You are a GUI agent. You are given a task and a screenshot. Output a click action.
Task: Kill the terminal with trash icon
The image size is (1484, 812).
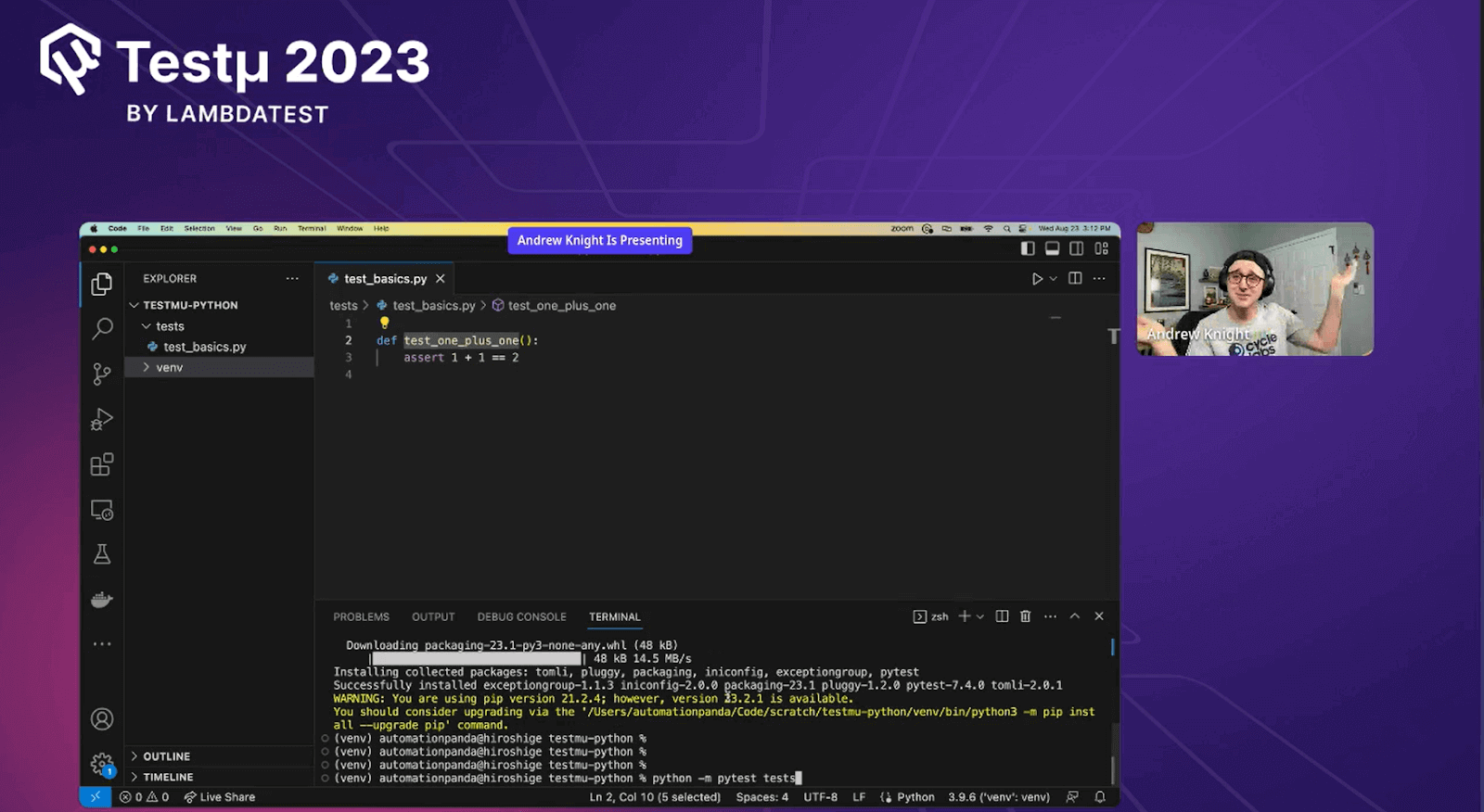point(1025,616)
